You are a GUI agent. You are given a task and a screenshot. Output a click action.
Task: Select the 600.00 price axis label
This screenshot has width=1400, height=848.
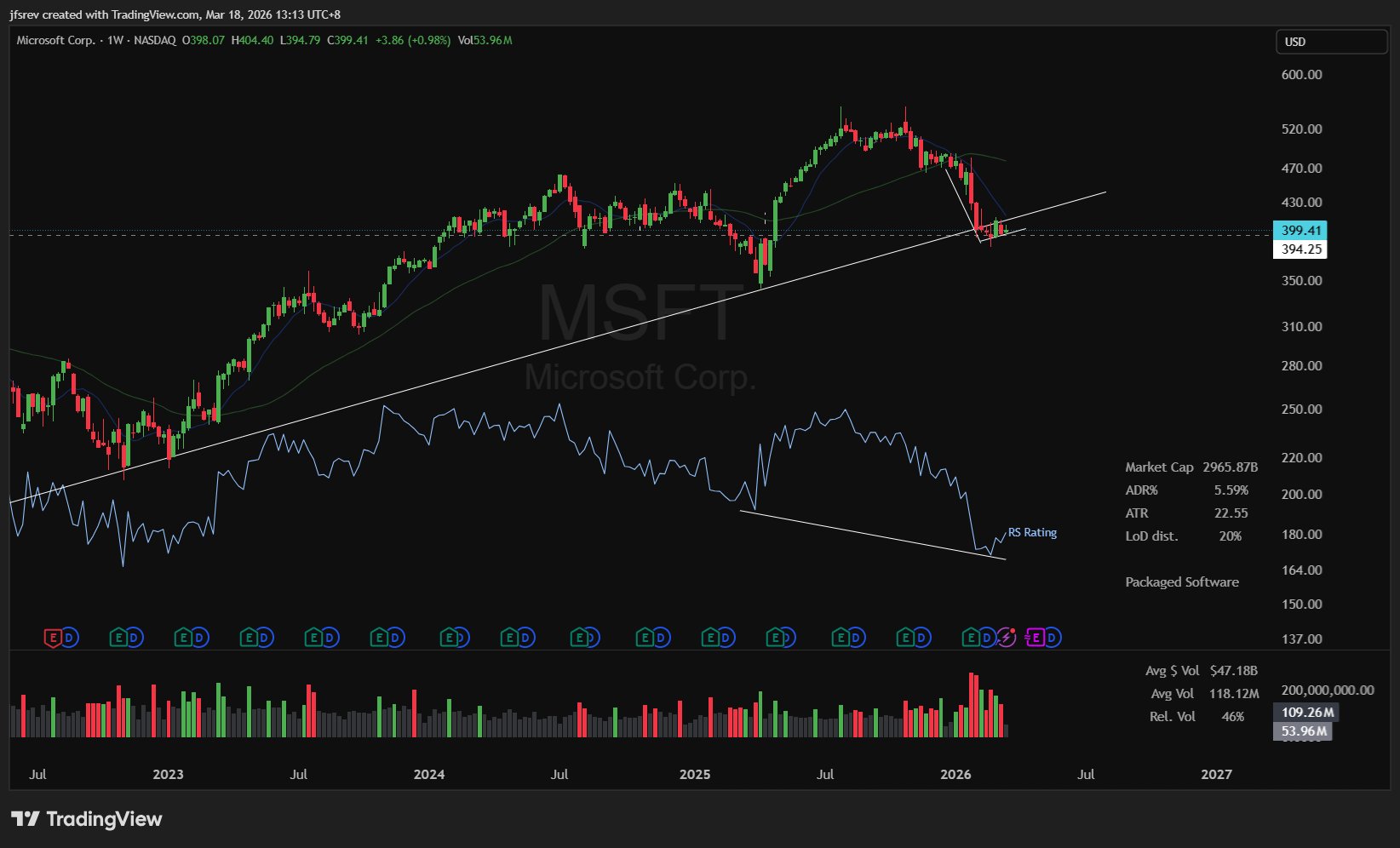point(1302,74)
